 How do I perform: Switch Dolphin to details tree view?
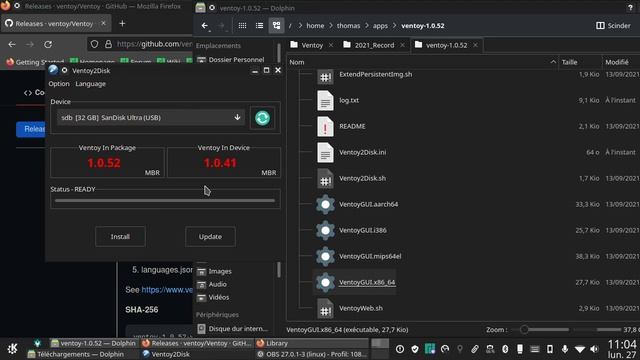coord(276,25)
